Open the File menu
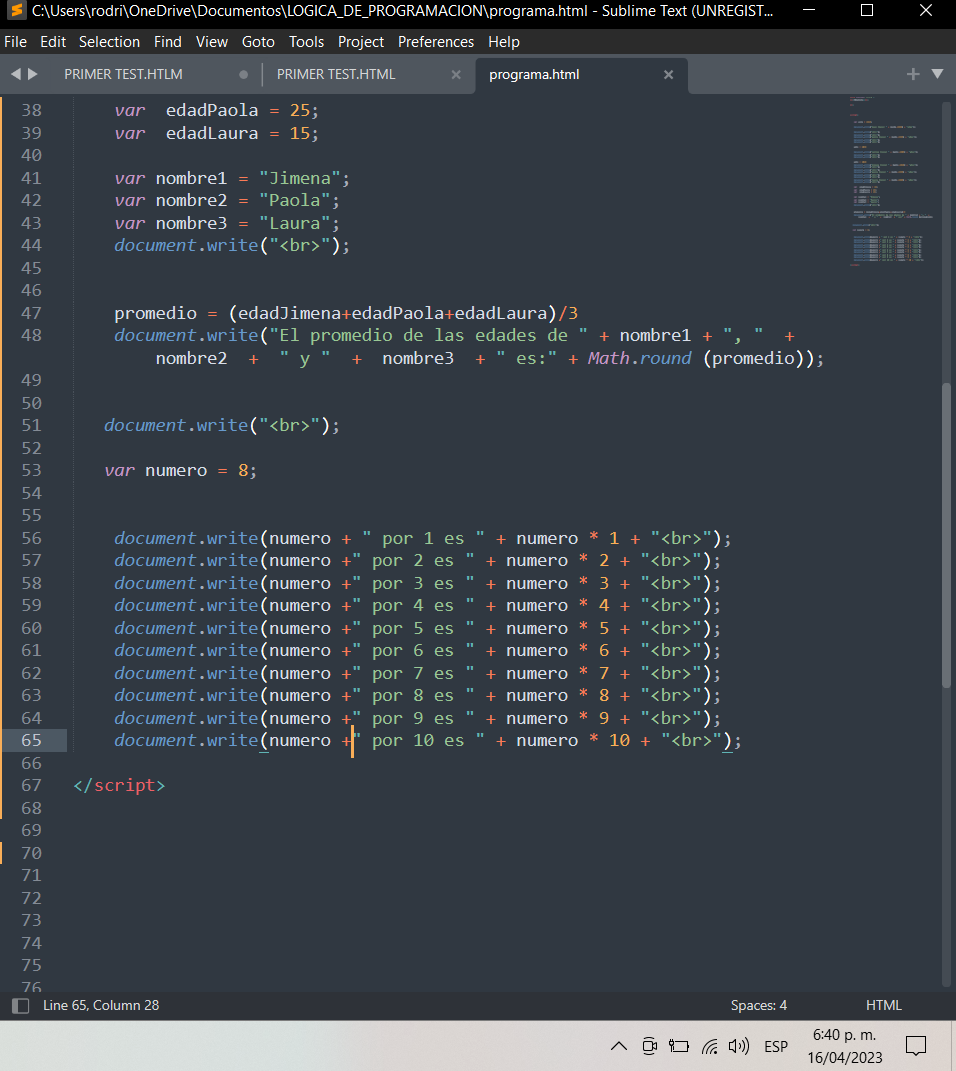The image size is (956, 1071). pos(15,42)
